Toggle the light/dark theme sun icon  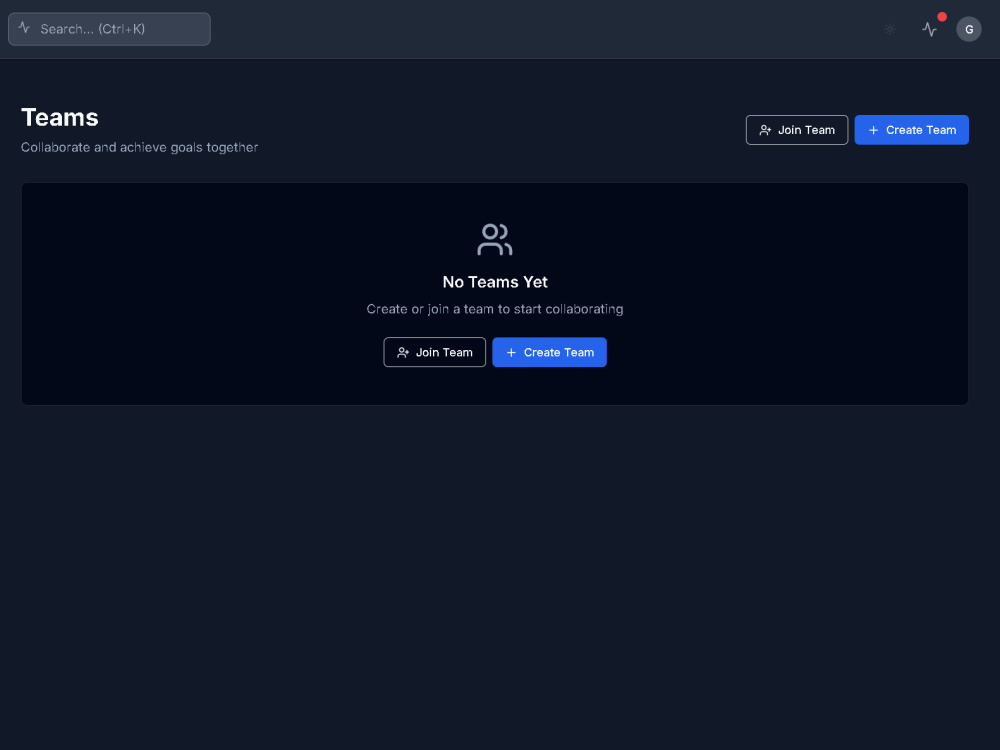pyautogui.click(x=890, y=29)
